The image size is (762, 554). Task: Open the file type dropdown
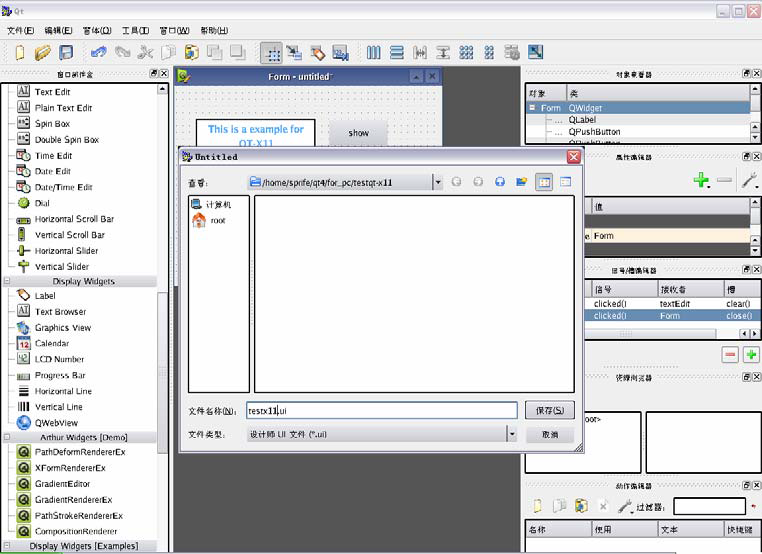pos(511,435)
